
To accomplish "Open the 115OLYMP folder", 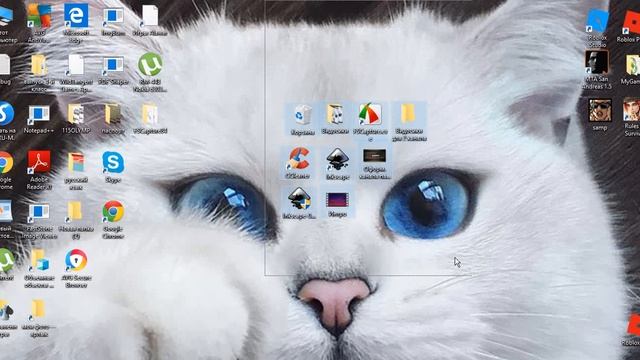I will [76, 119].
